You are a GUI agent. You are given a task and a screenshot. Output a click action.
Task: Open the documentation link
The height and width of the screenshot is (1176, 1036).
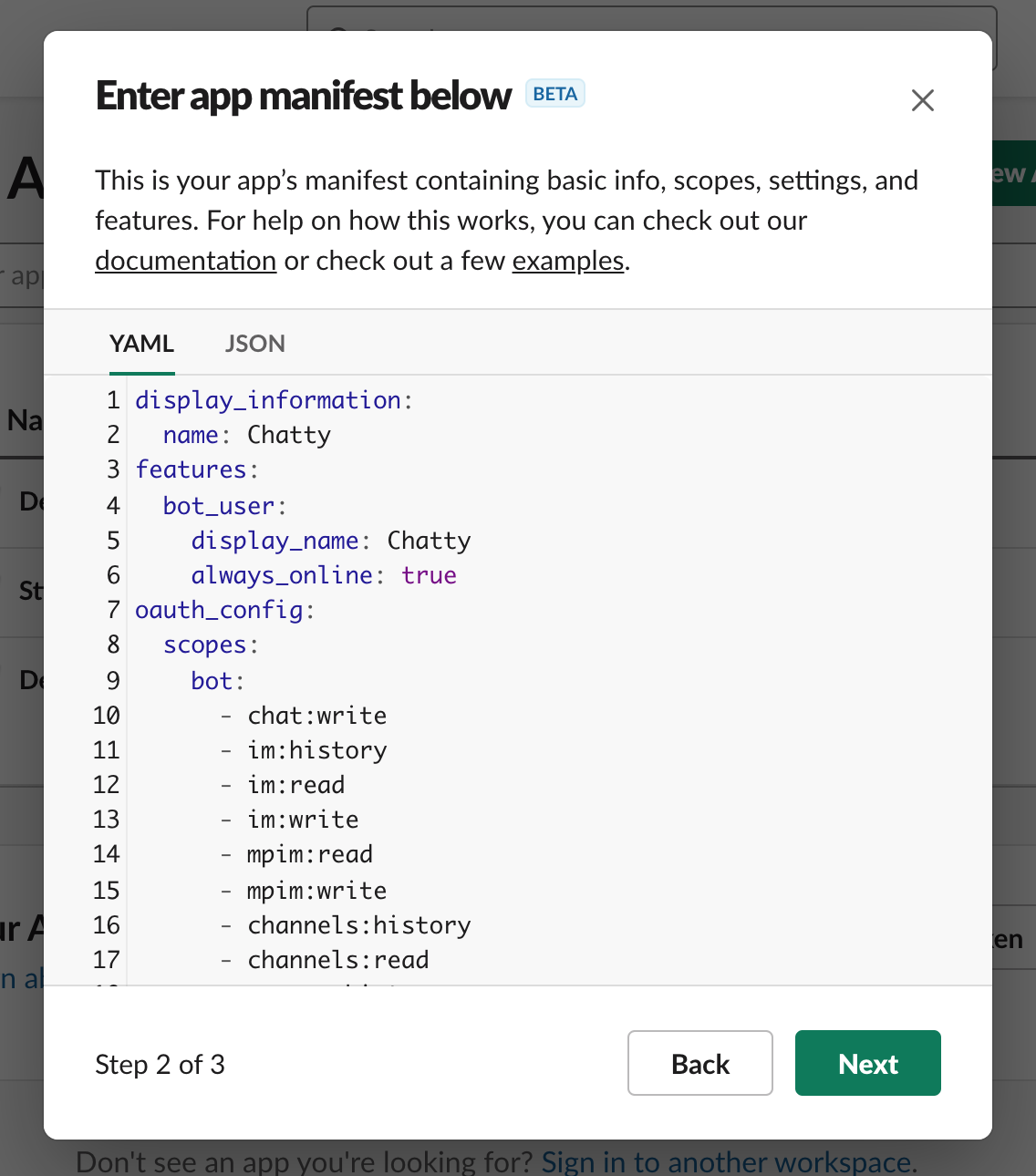point(186,261)
